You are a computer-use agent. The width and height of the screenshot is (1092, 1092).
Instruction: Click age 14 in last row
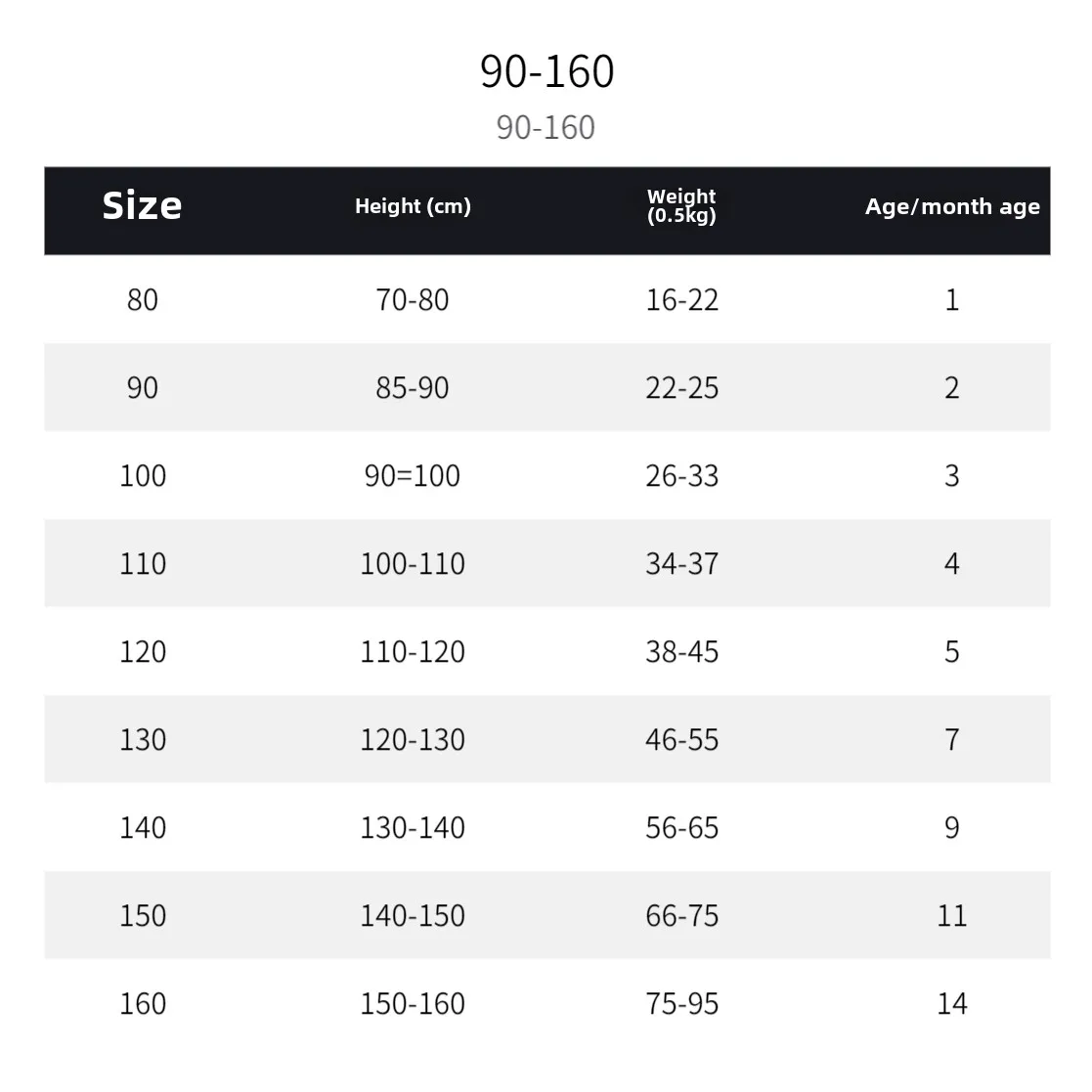(x=952, y=1004)
